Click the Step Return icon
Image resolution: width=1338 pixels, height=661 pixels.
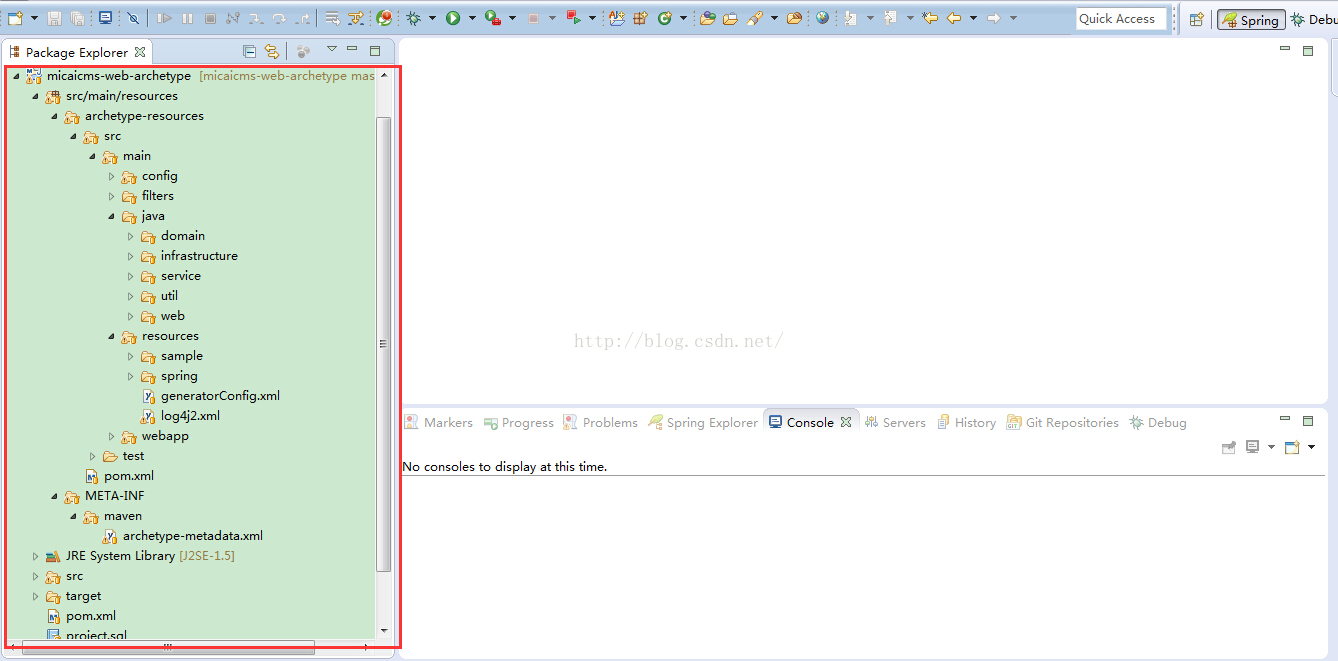(x=302, y=18)
